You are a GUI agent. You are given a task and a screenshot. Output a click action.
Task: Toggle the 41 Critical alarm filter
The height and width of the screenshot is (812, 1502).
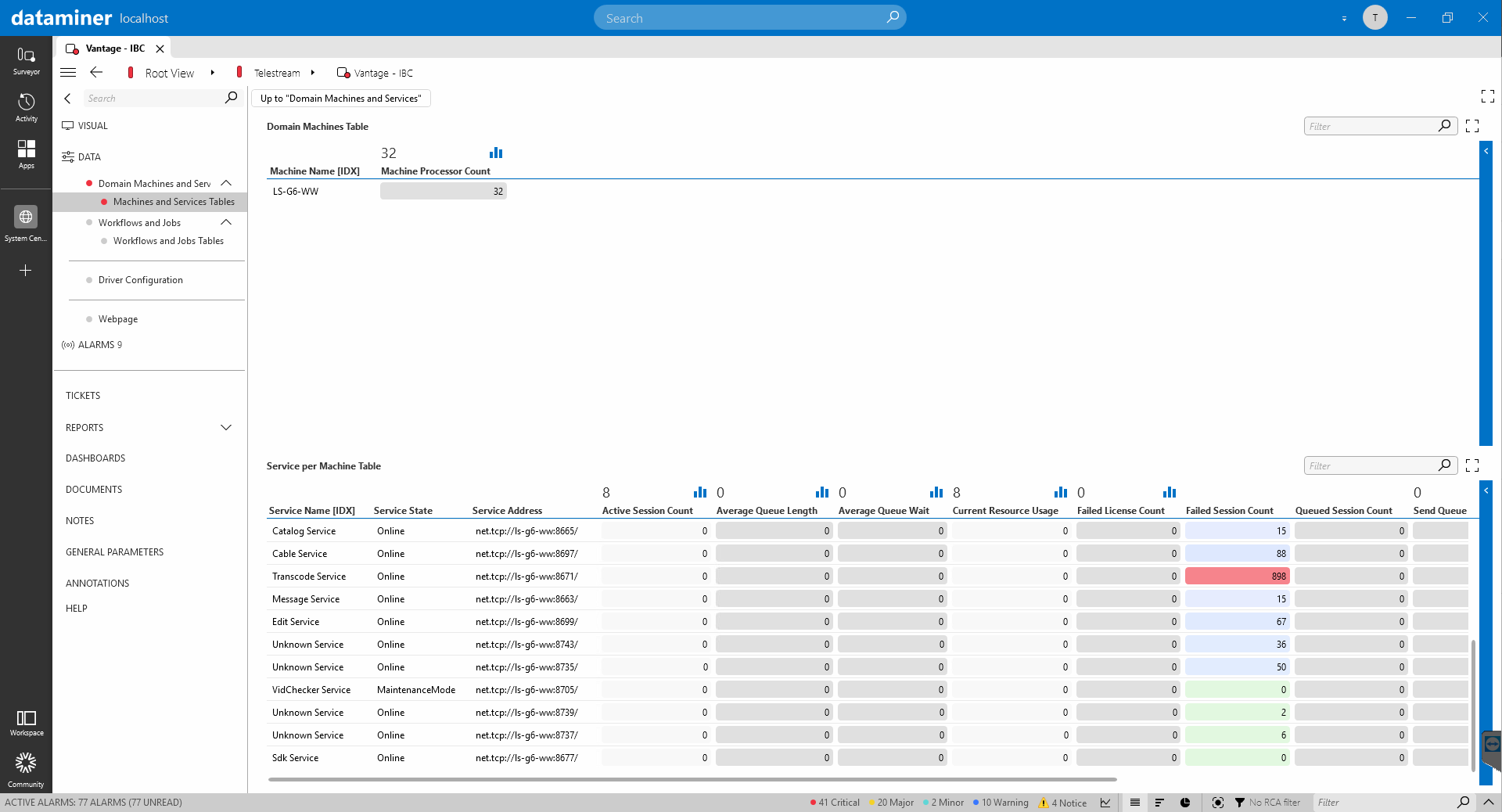point(835,803)
